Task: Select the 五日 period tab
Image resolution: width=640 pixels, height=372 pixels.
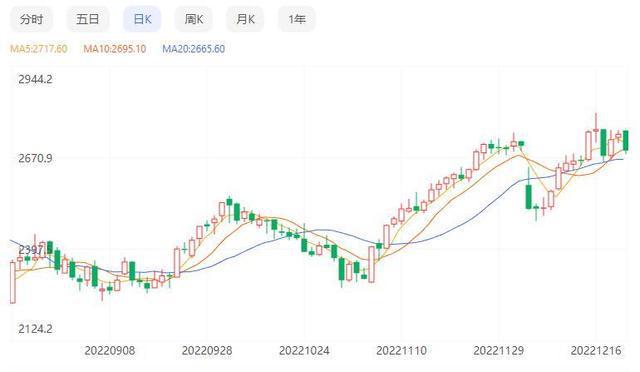Action: click(88, 19)
